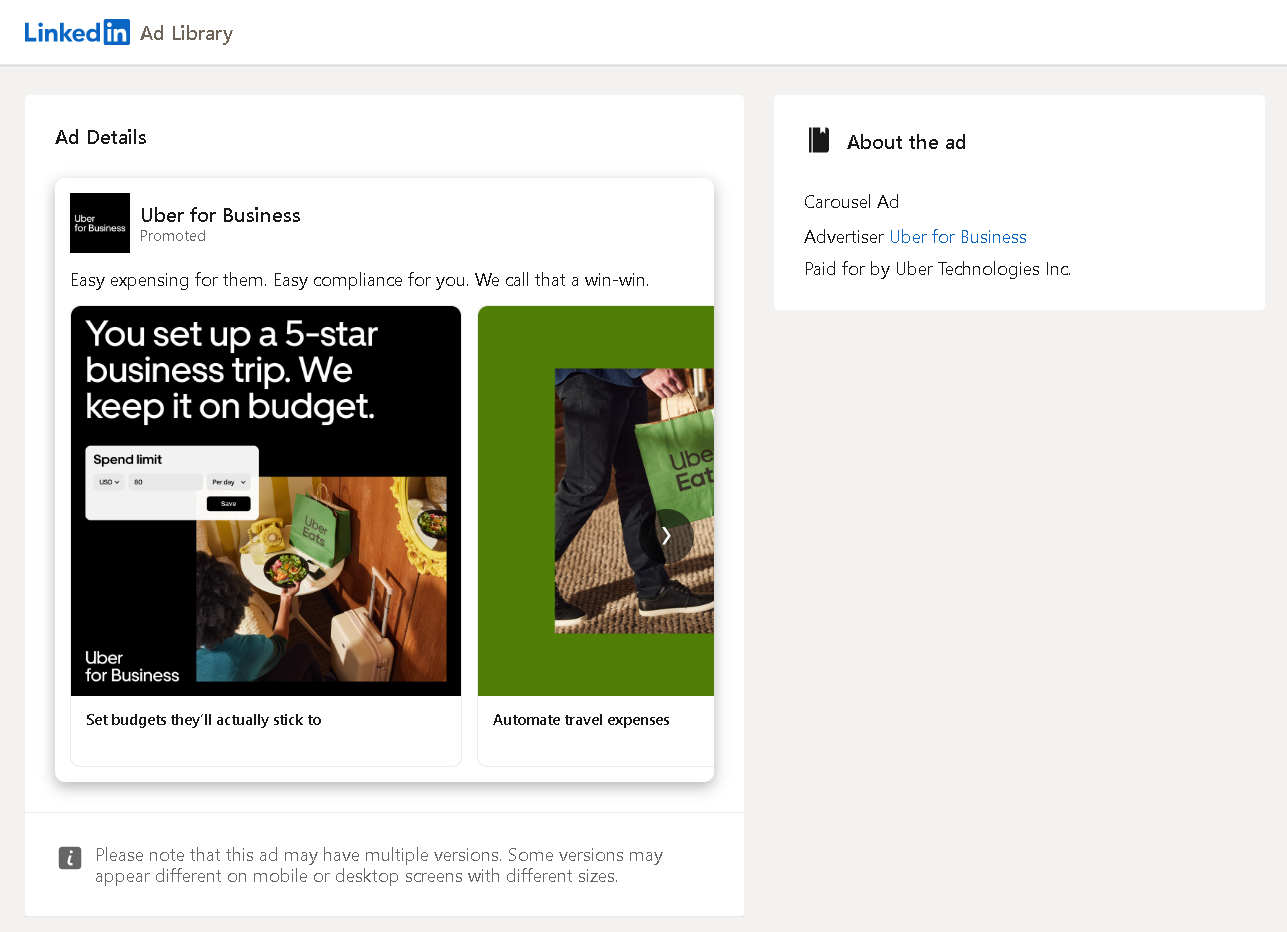Click the "Promoted" label under the advertiser
The height and width of the screenshot is (932, 1287).
[x=172, y=236]
